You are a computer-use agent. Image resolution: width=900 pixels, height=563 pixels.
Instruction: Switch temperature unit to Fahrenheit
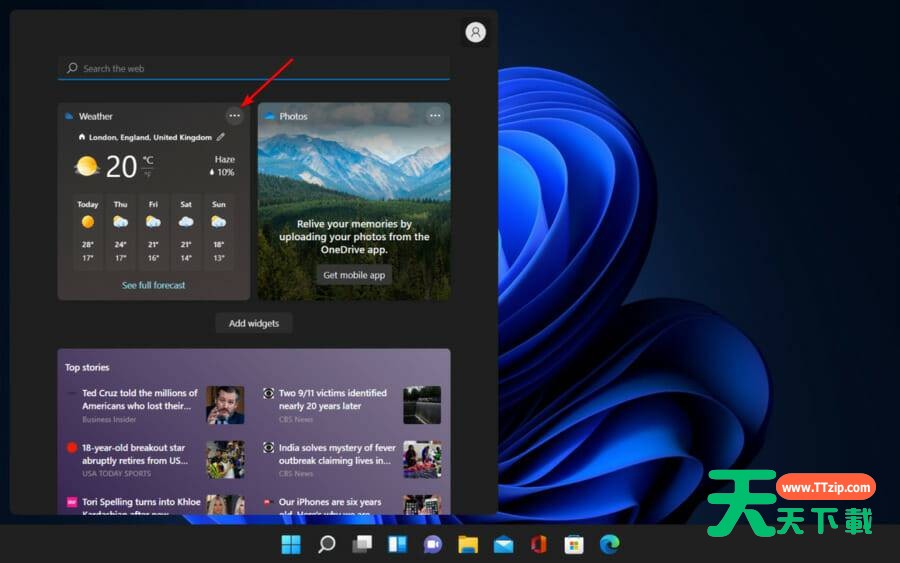pos(148,174)
